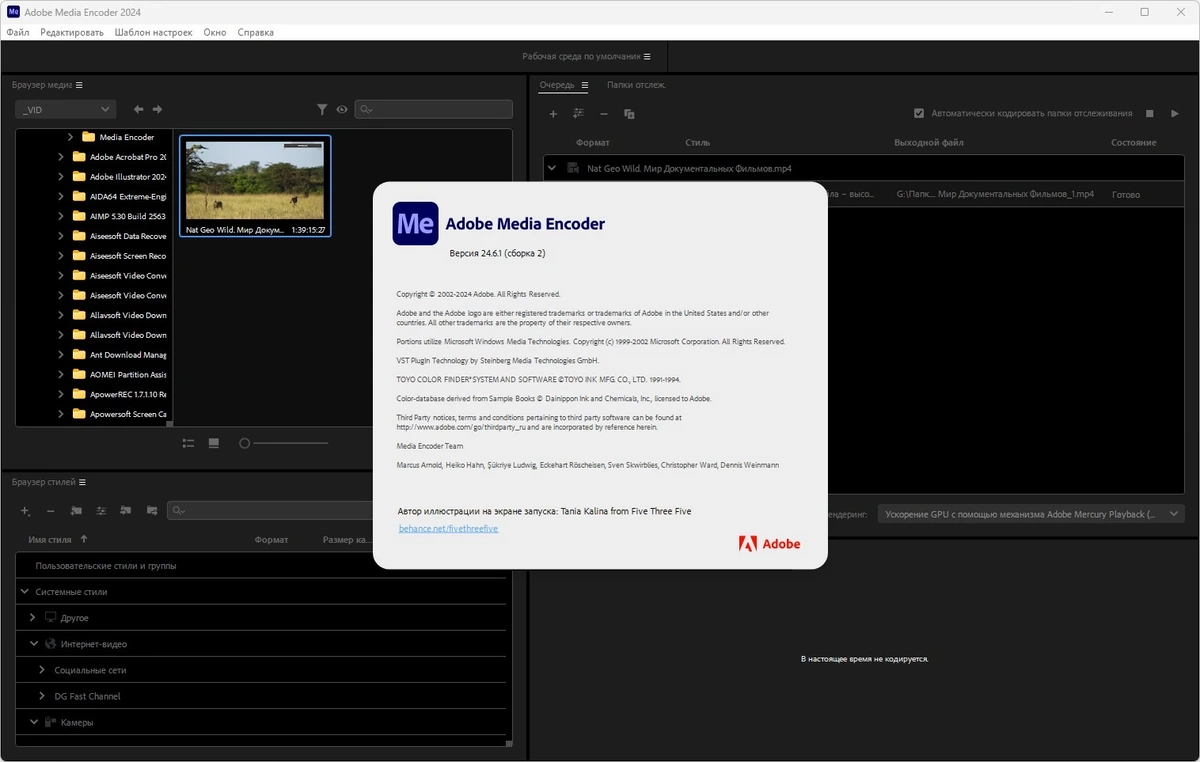Collapse the Системные стили group
Screen dimensions: 1200x762
pos(25,592)
